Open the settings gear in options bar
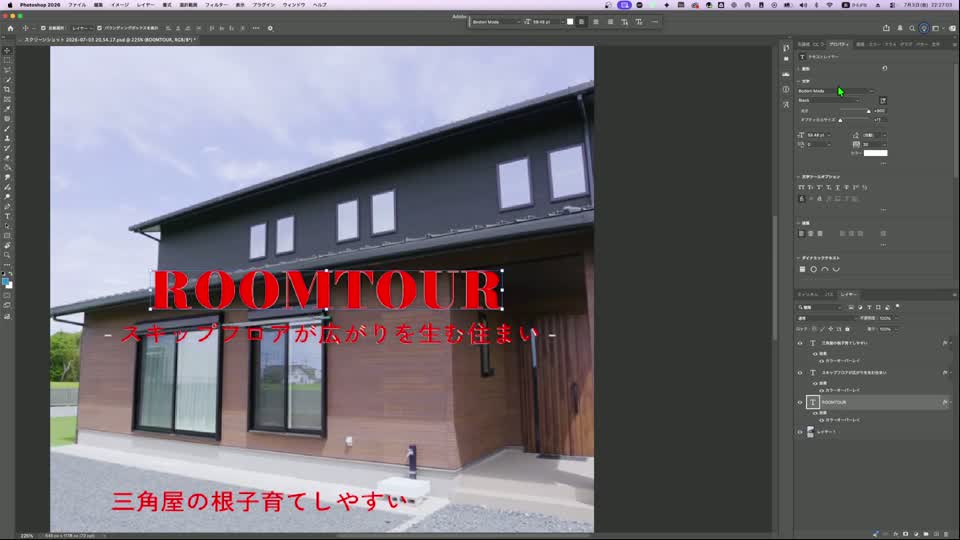This screenshot has height=540, width=960. click(x=270, y=28)
